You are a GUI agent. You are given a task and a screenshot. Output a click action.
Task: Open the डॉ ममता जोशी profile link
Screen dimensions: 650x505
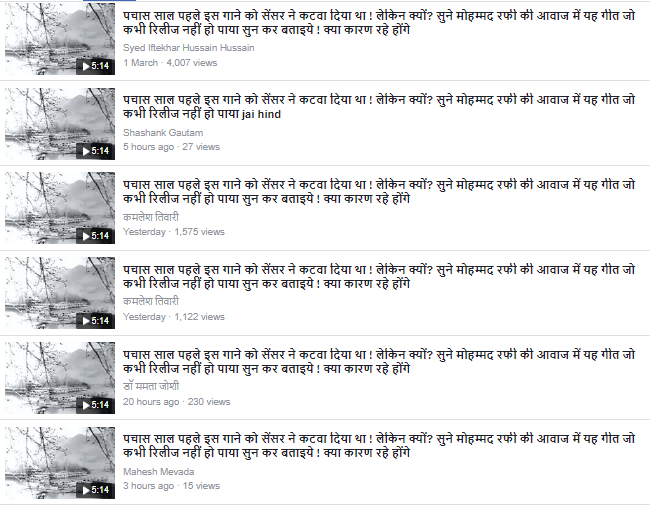point(151,386)
